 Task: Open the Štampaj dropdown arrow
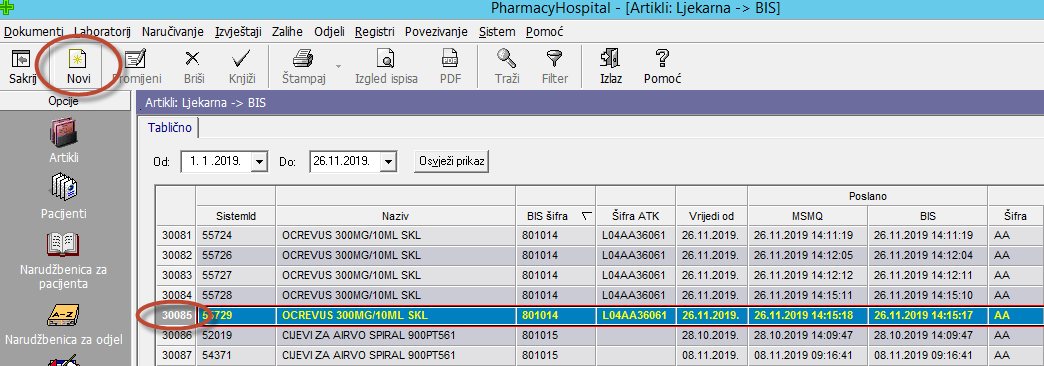pyautogui.click(x=338, y=67)
